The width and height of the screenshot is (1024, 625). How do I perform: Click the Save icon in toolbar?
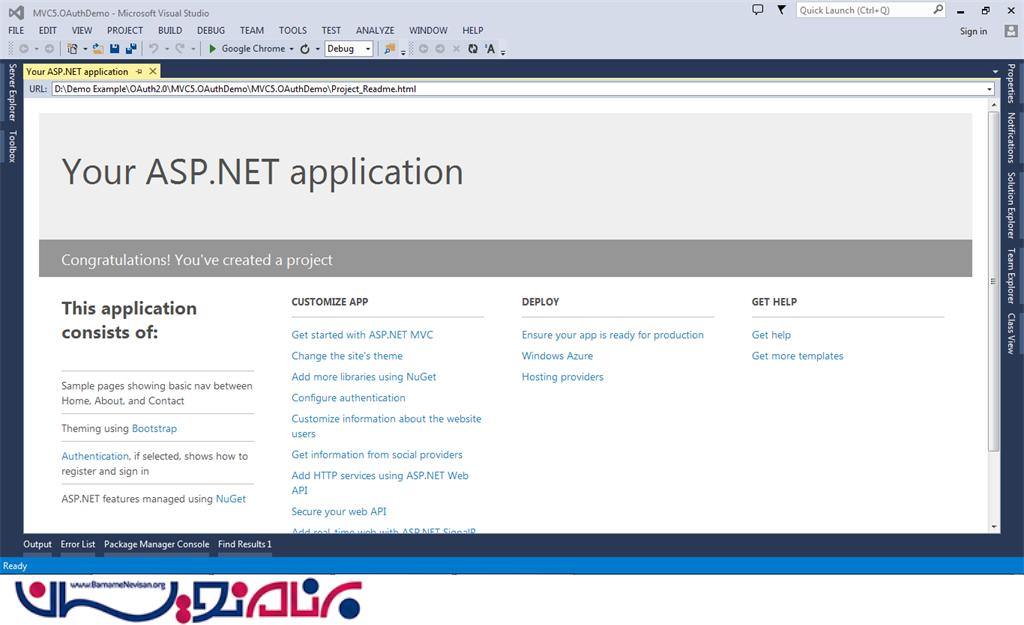coord(115,48)
